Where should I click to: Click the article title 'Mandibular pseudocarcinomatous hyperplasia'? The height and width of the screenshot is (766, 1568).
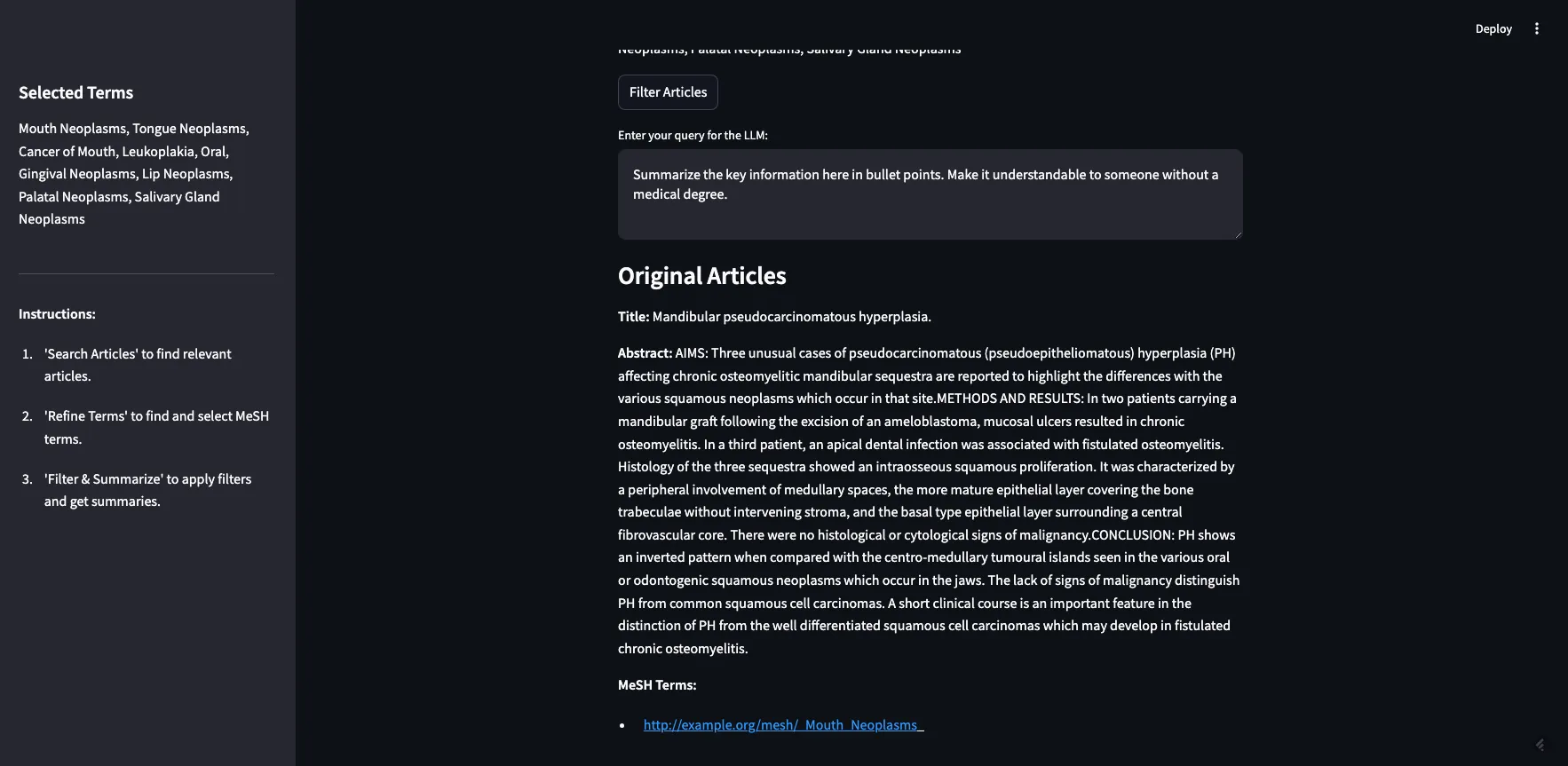point(791,317)
